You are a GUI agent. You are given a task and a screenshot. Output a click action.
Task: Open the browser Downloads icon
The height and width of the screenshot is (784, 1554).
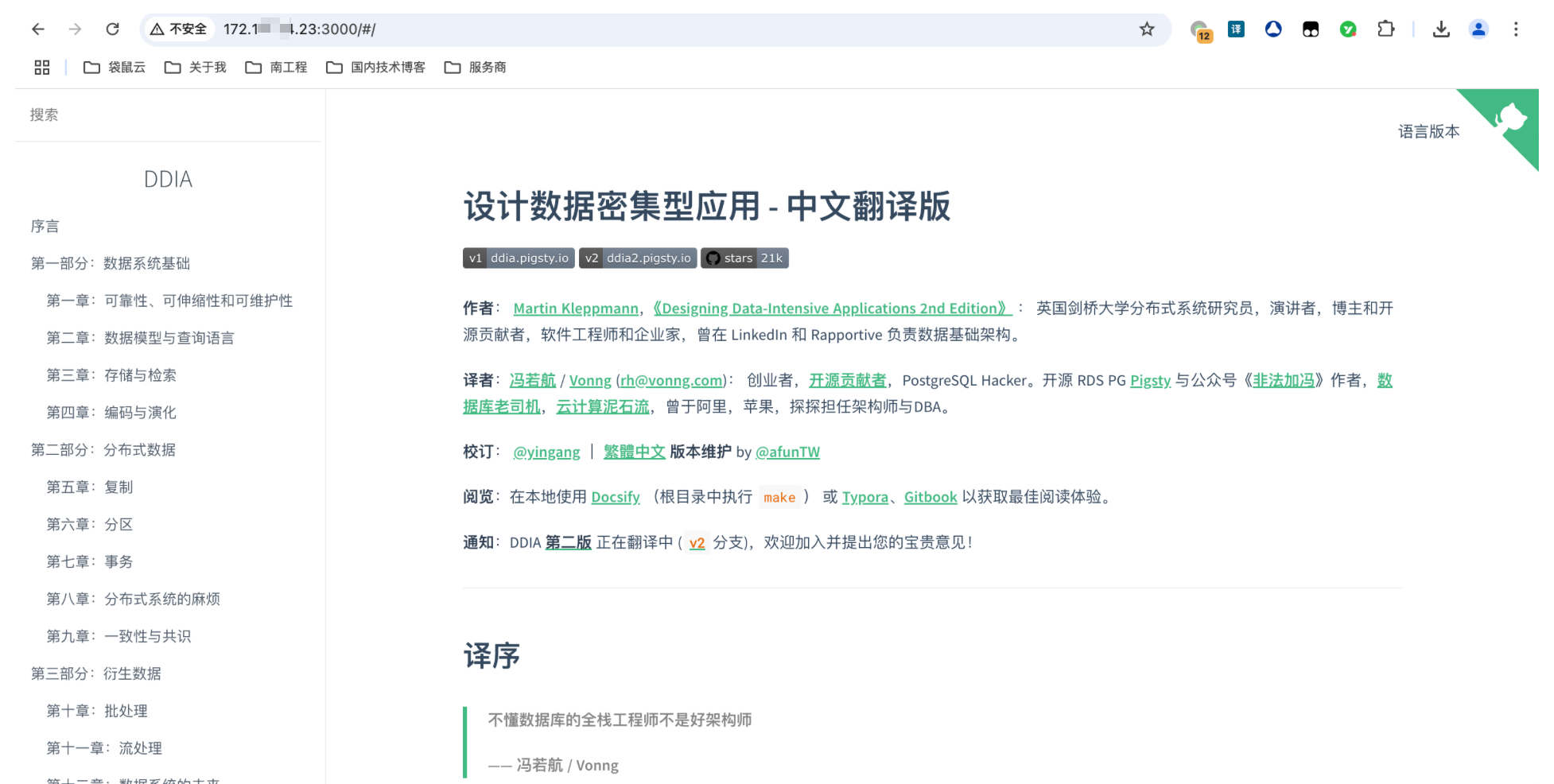(x=1441, y=29)
